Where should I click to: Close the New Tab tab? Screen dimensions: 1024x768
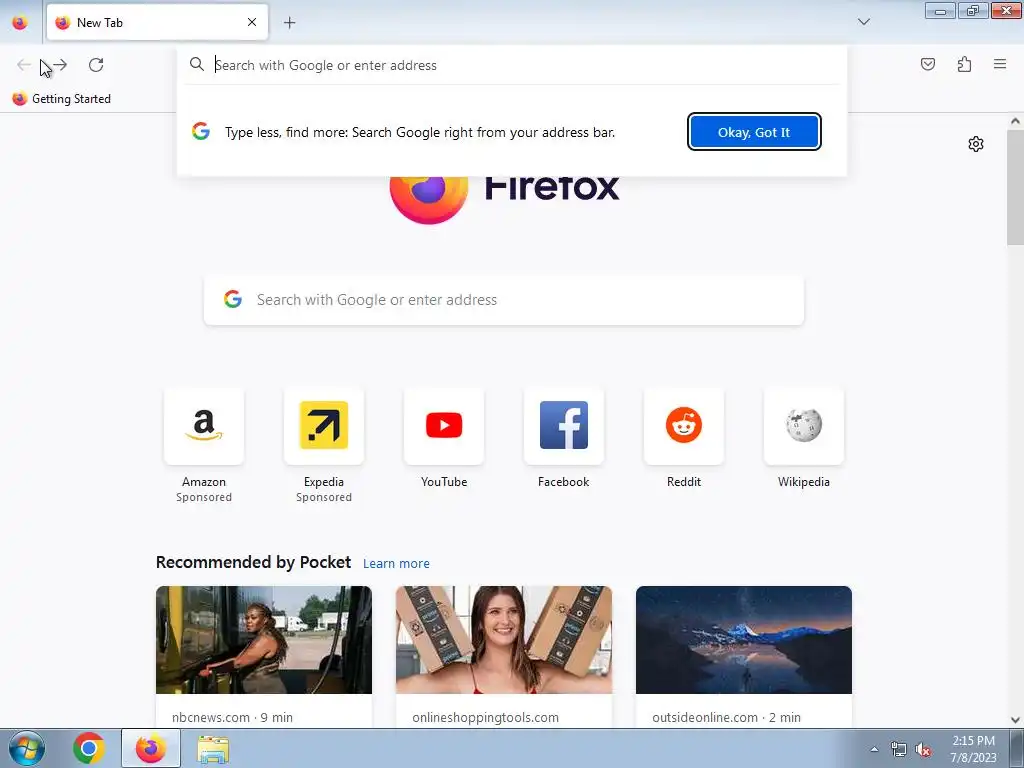click(252, 22)
